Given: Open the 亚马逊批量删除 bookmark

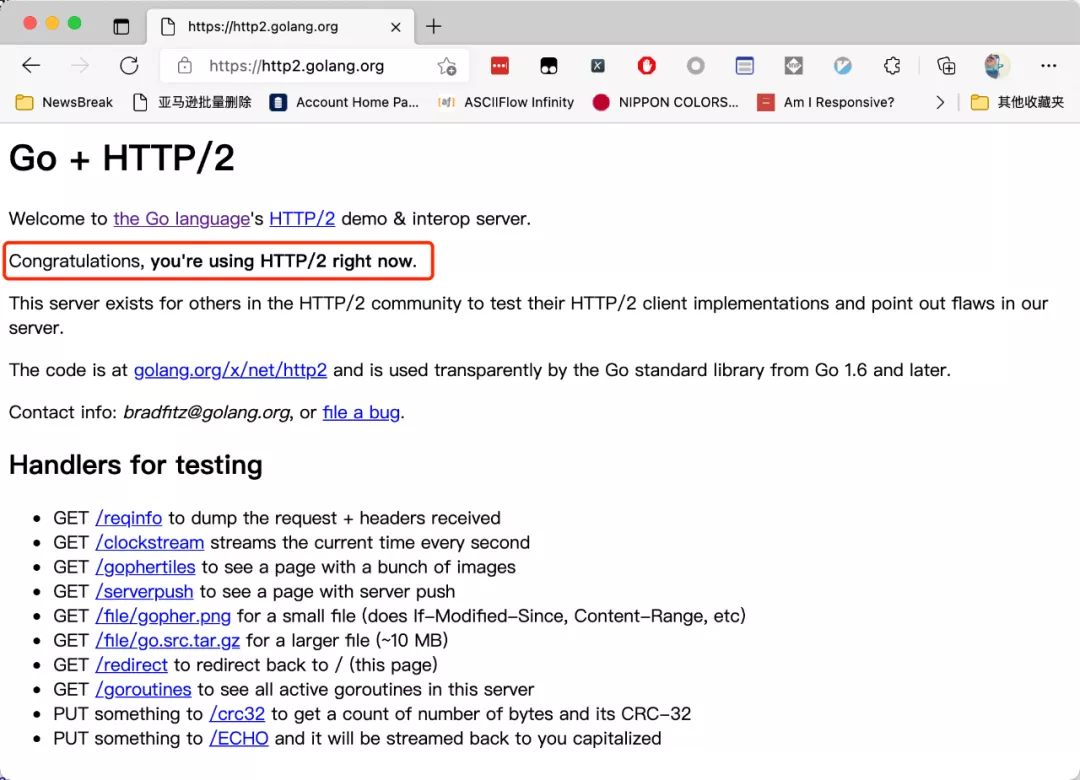Looking at the screenshot, I should pyautogui.click(x=192, y=103).
